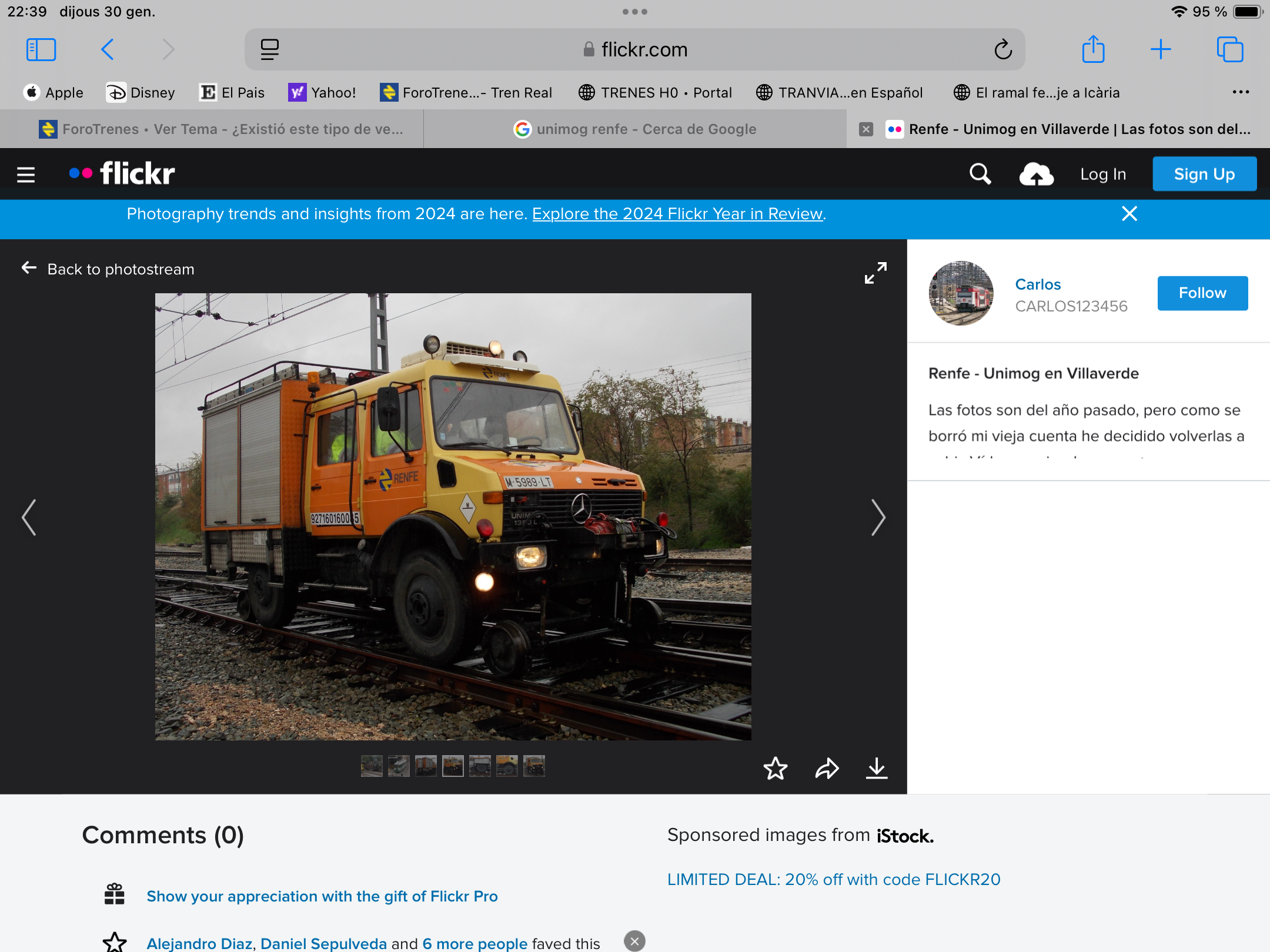Open the El ramal a Icària bookmark

1037,93
